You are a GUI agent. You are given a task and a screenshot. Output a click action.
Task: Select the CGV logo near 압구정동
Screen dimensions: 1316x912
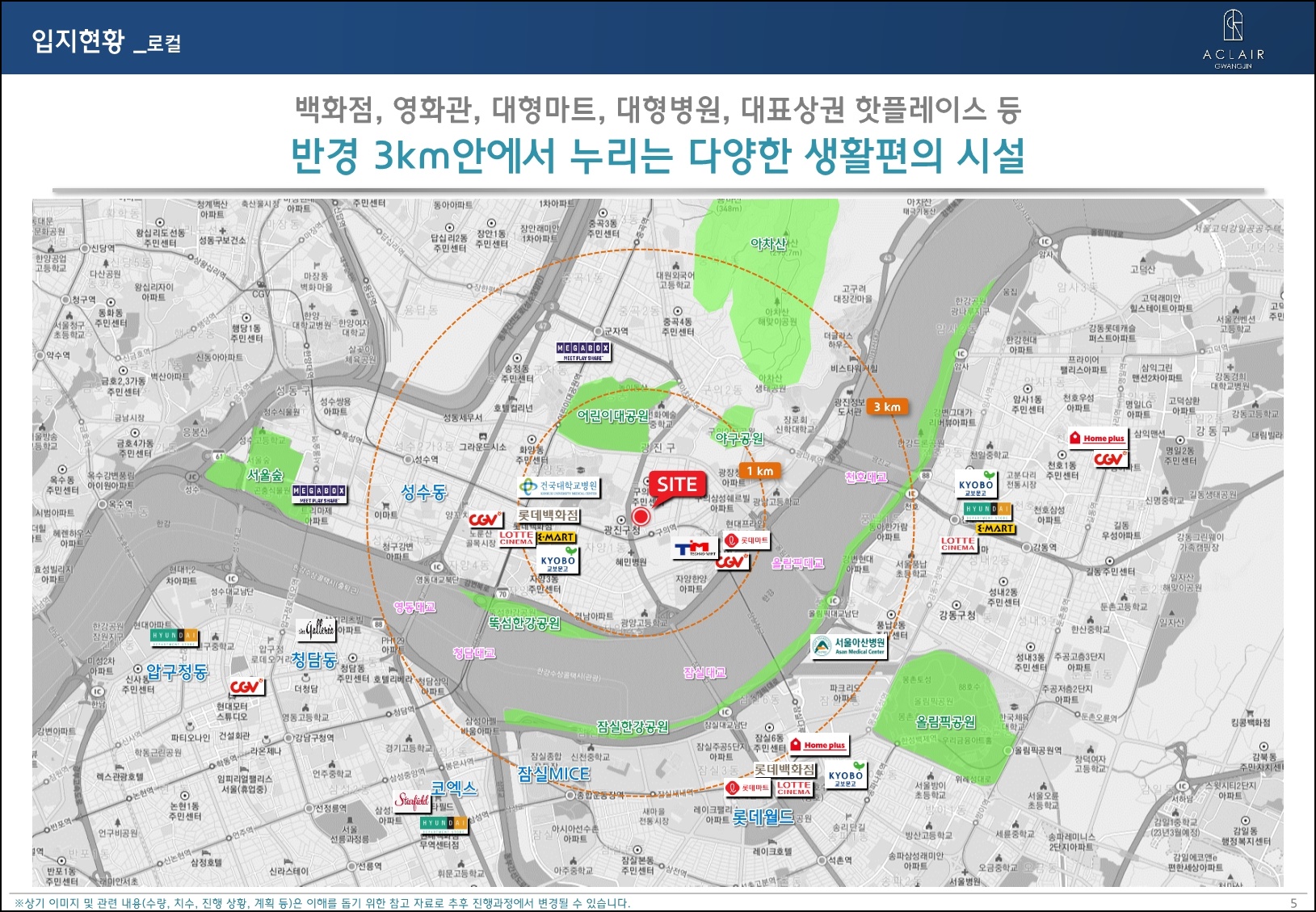pos(246,687)
